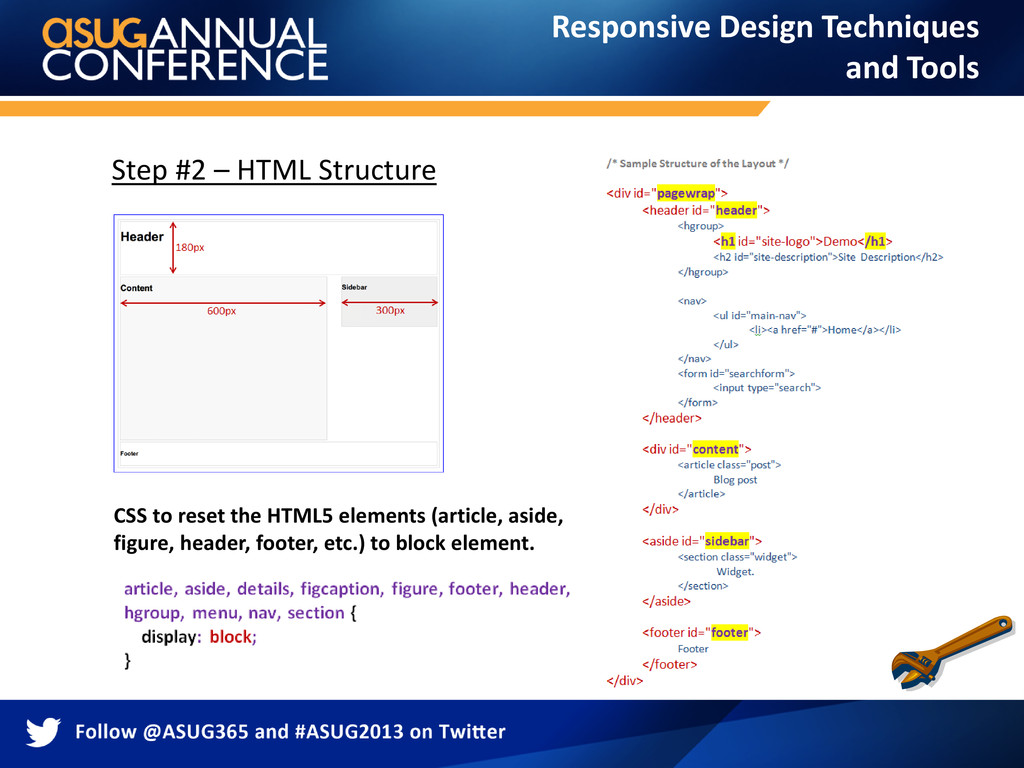Click the ASUG Annual Conference logo
The height and width of the screenshot is (768, 1024).
(x=185, y=49)
